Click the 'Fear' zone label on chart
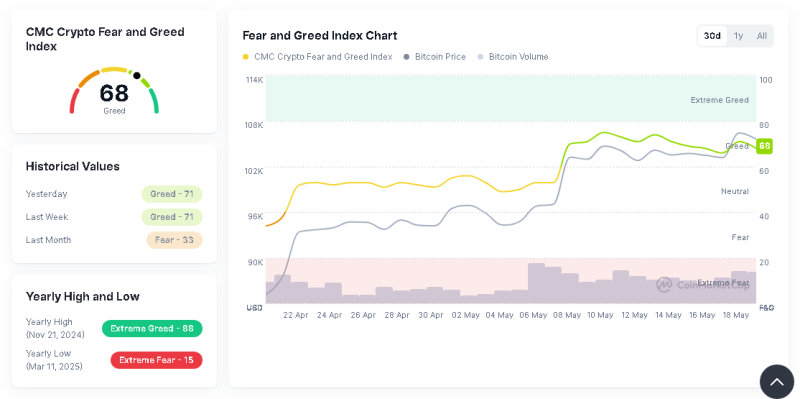 click(x=740, y=237)
